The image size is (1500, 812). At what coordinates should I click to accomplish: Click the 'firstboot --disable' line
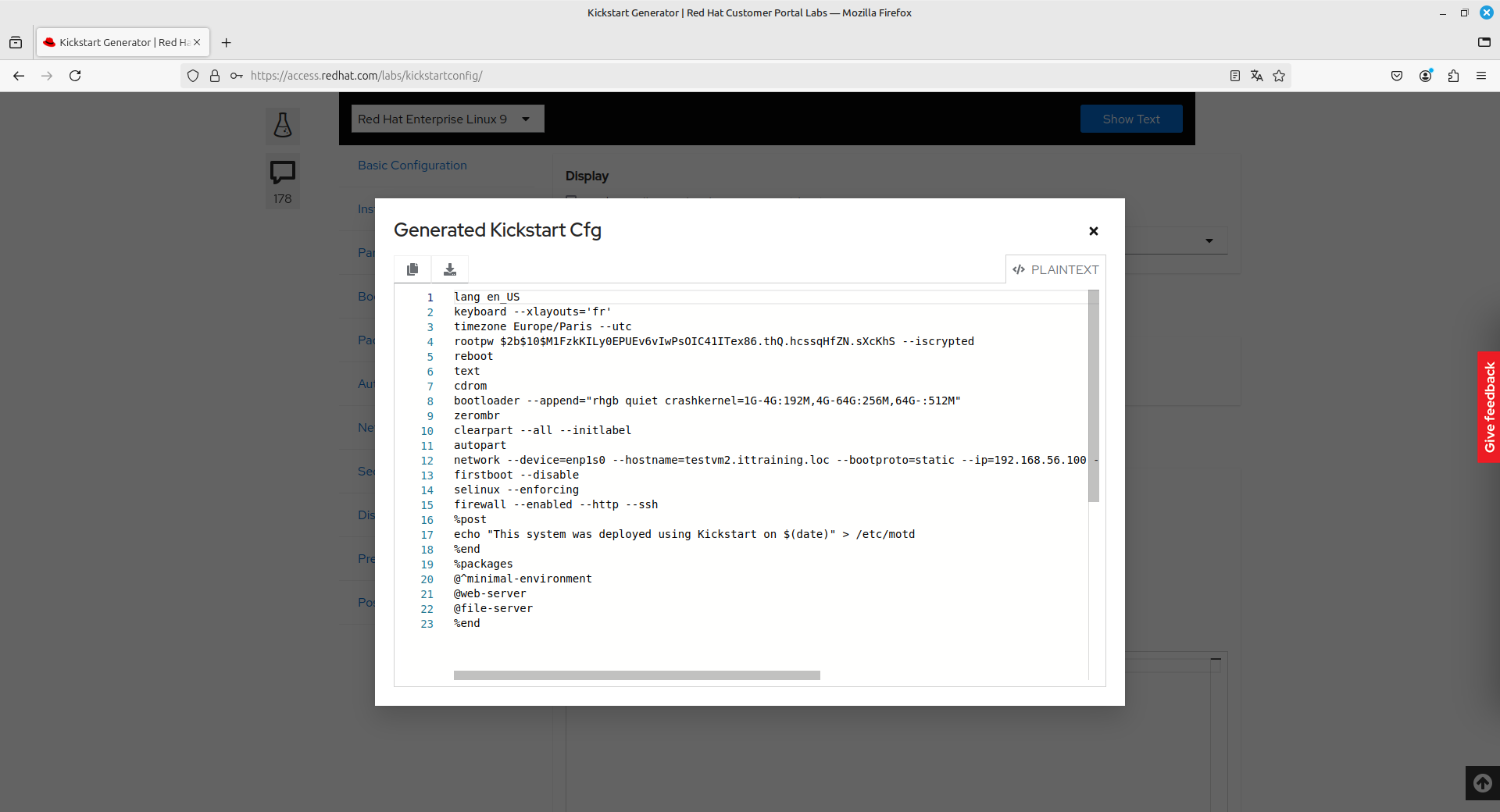[516, 475]
